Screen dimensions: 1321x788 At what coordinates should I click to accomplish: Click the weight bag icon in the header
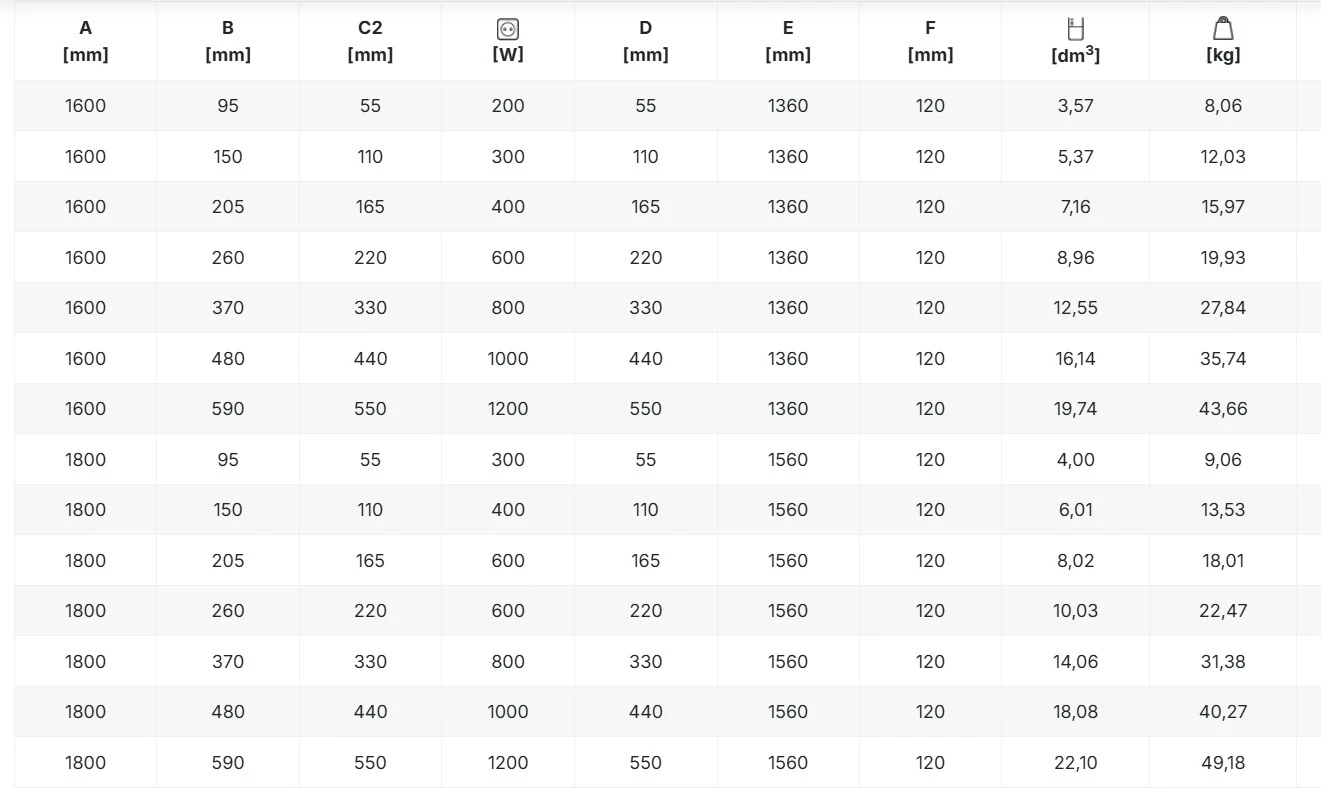[1223, 29]
